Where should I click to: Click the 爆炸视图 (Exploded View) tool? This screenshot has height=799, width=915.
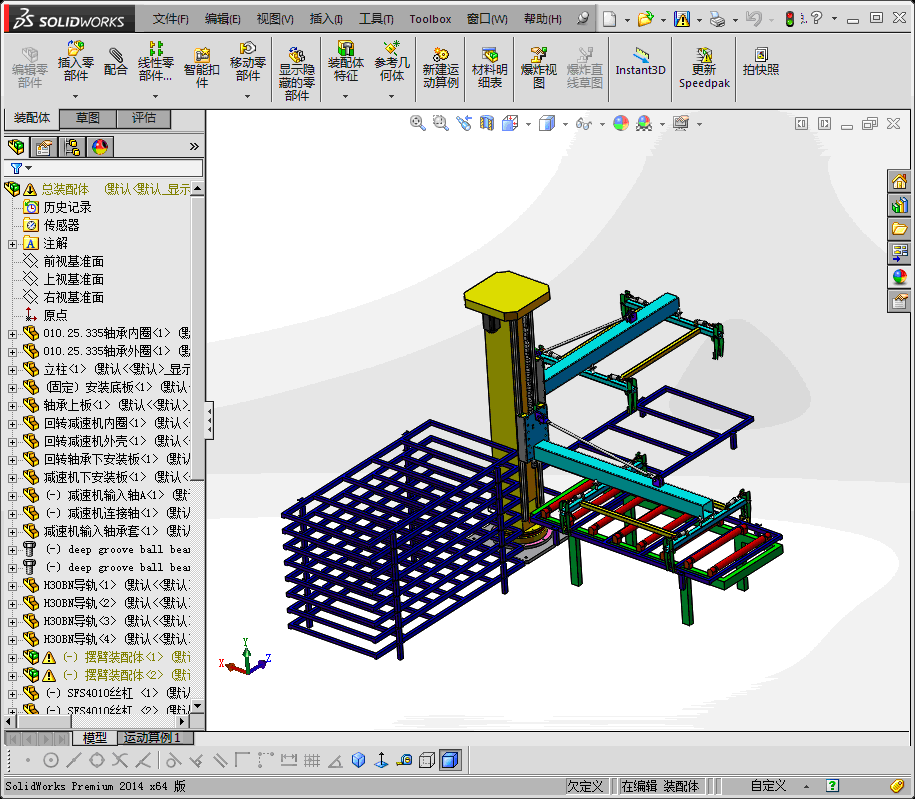(x=539, y=67)
